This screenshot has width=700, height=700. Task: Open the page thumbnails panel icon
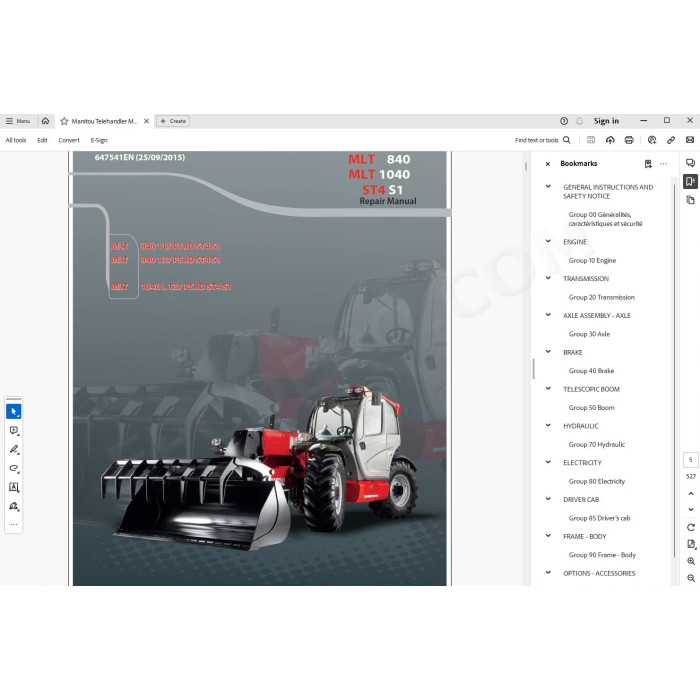(x=691, y=200)
